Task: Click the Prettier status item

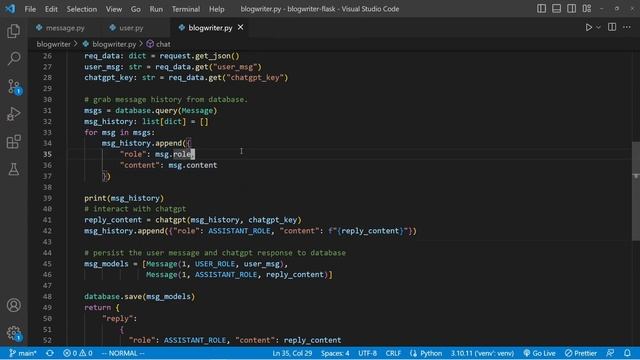Action: 581,353
